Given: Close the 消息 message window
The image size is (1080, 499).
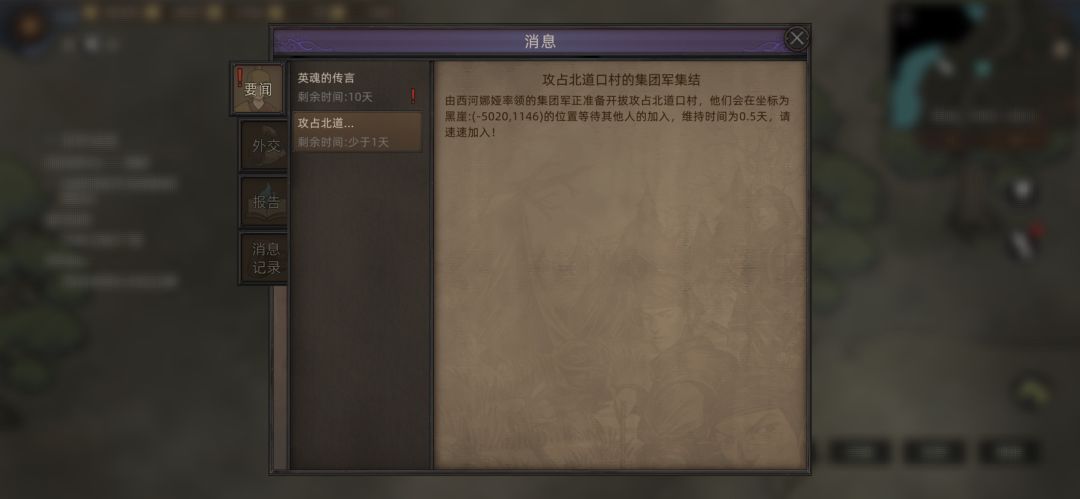Looking at the screenshot, I should click(x=796, y=39).
